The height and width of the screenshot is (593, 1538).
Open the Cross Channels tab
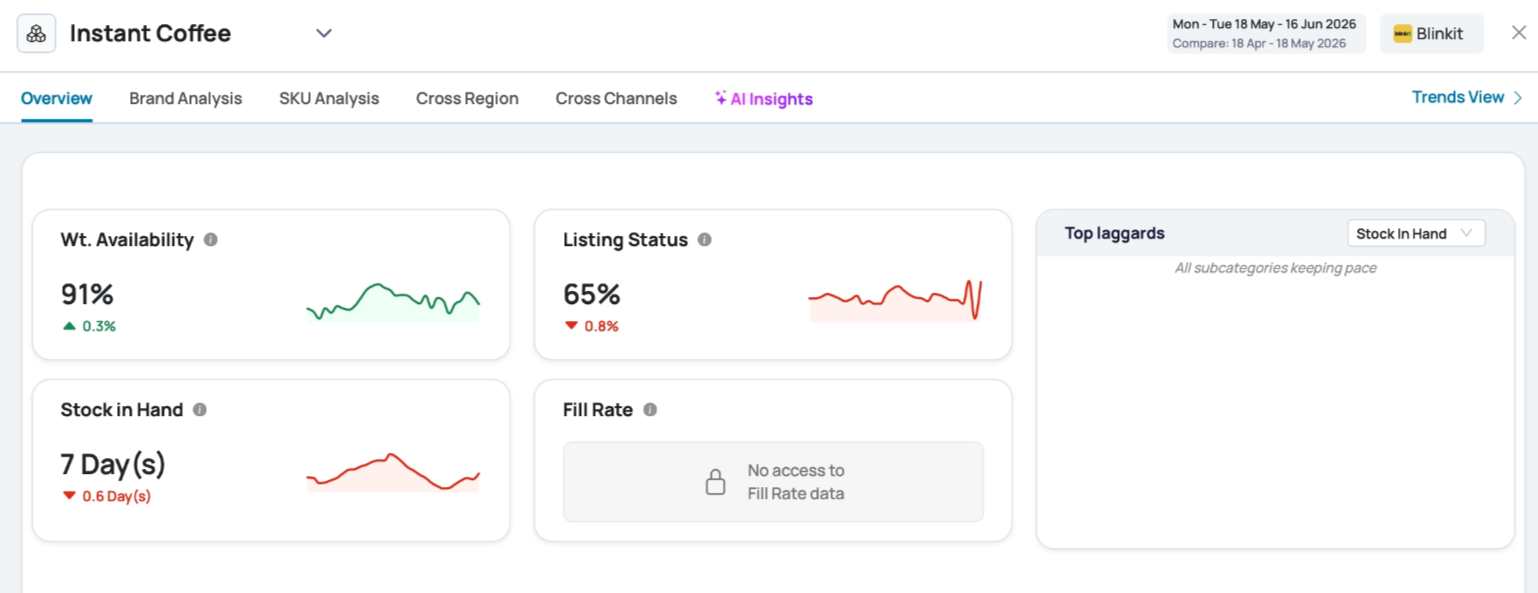(616, 98)
